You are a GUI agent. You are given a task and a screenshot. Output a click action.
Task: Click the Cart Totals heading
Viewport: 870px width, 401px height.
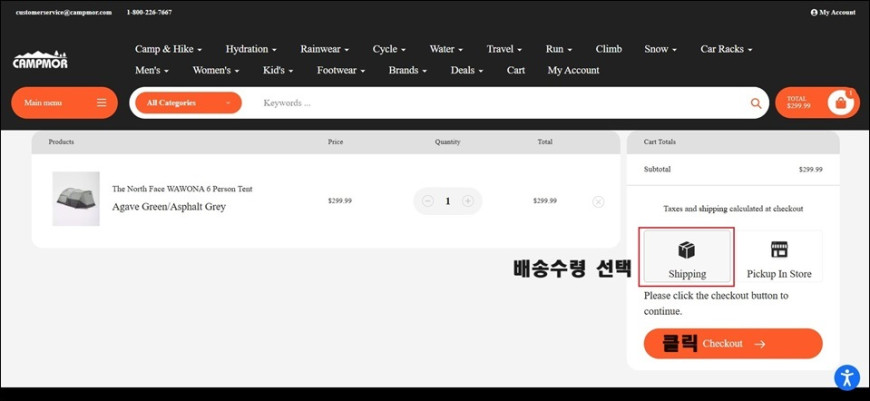(x=660, y=142)
